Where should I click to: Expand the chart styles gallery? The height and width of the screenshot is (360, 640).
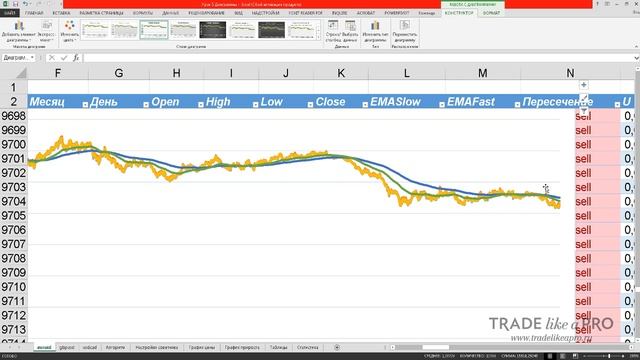[319, 37]
